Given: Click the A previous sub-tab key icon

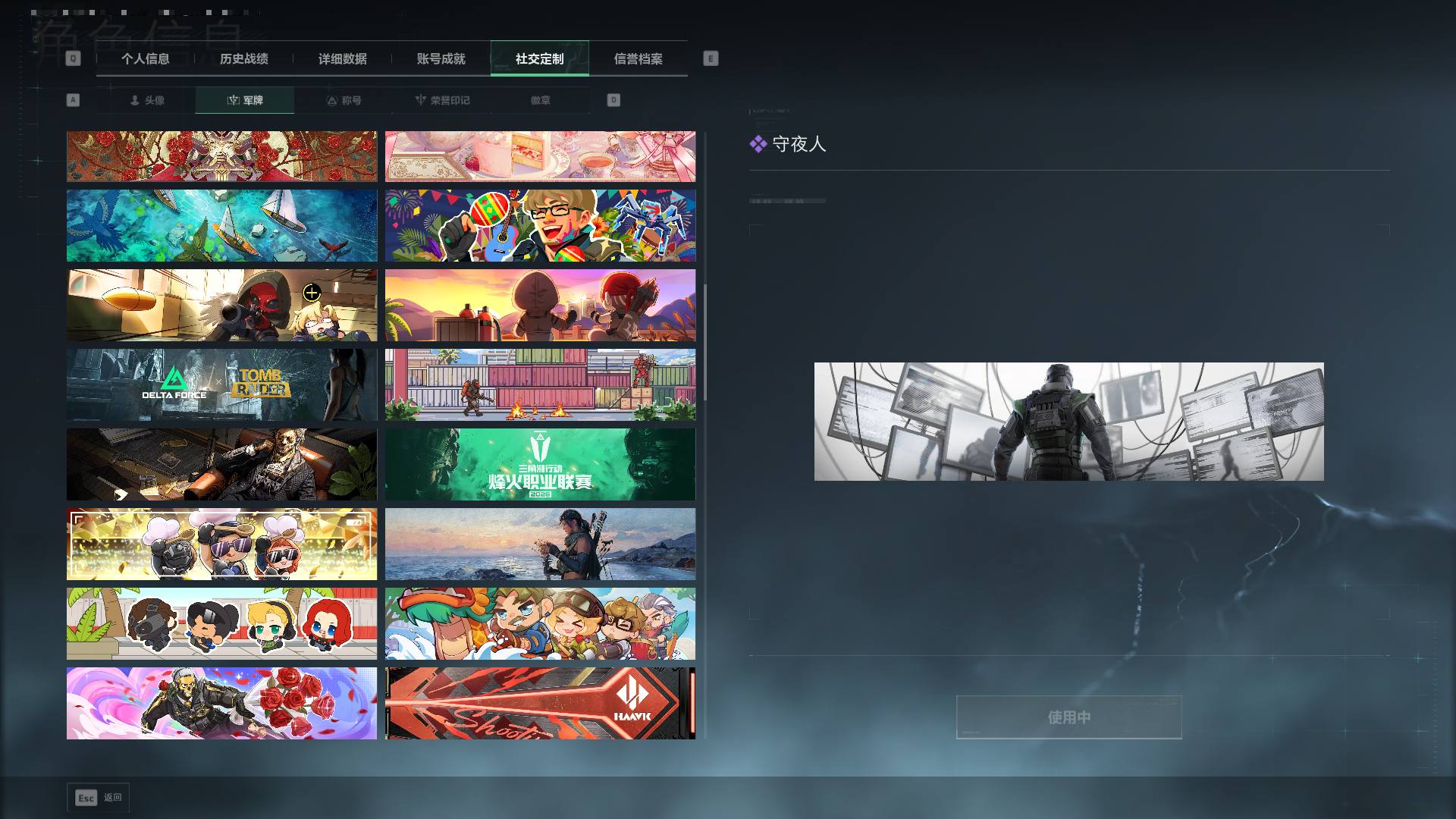Looking at the screenshot, I should click(73, 100).
